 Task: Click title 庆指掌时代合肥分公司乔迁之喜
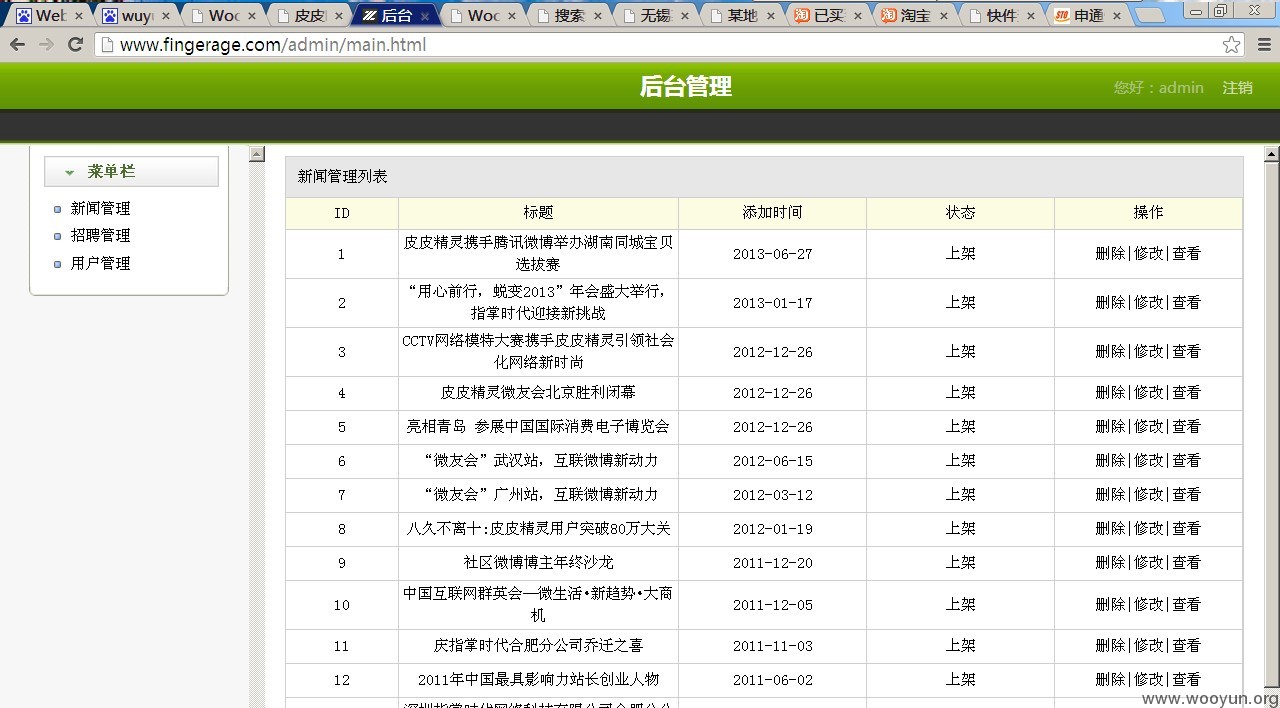click(x=538, y=645)
